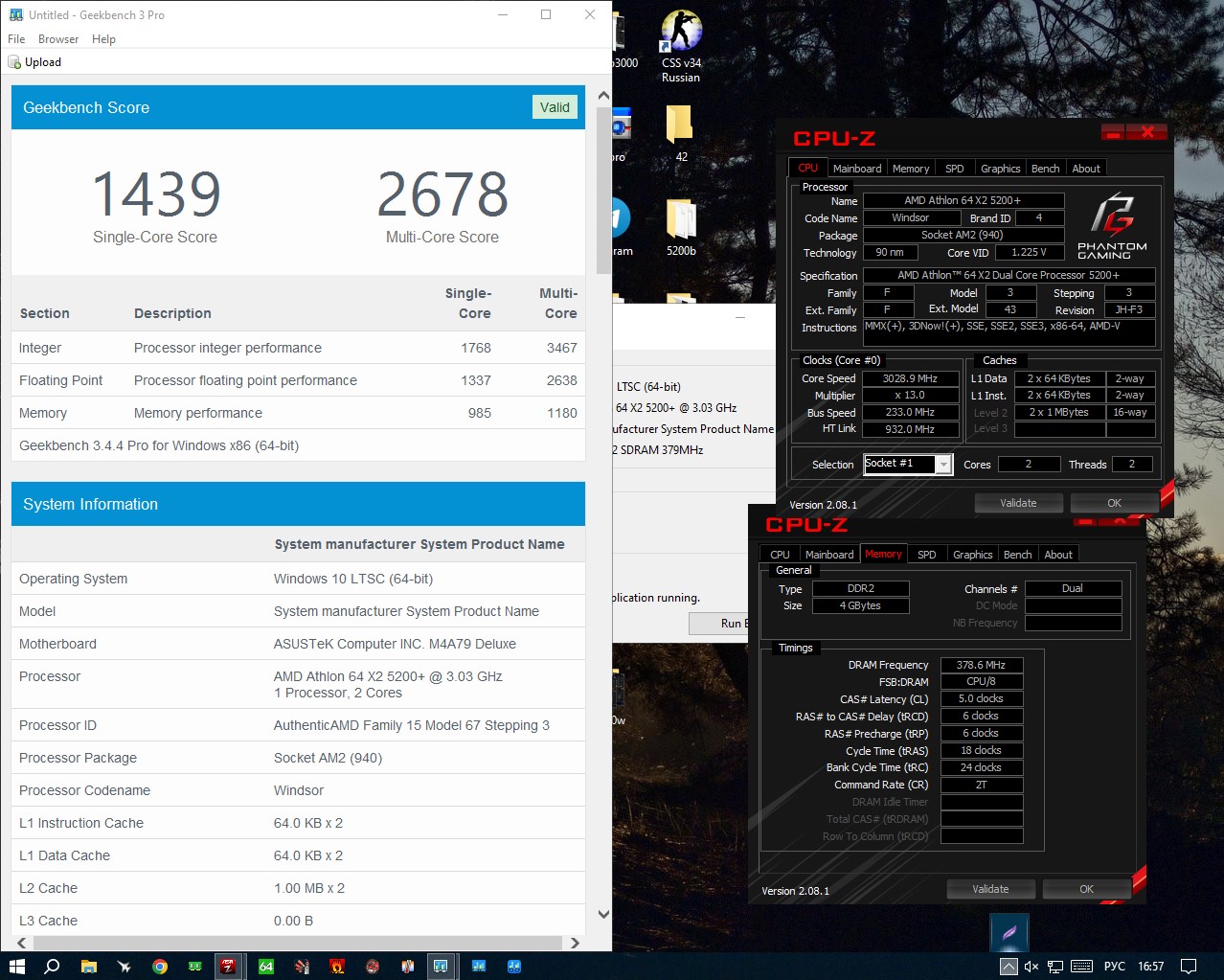This screenshot has width=1224, height=980.
Task: Open the touch keyboard tray icon
Action: [x=1081, y=966]
